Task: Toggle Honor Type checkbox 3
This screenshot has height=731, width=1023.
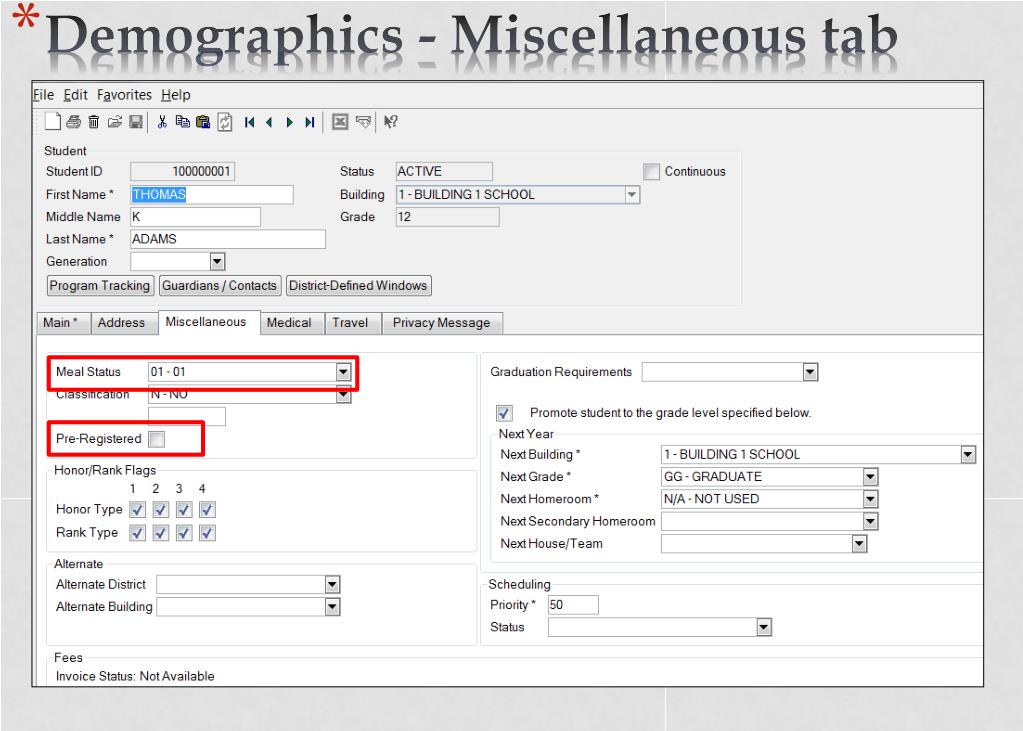Action: click(x=184, y=510)
